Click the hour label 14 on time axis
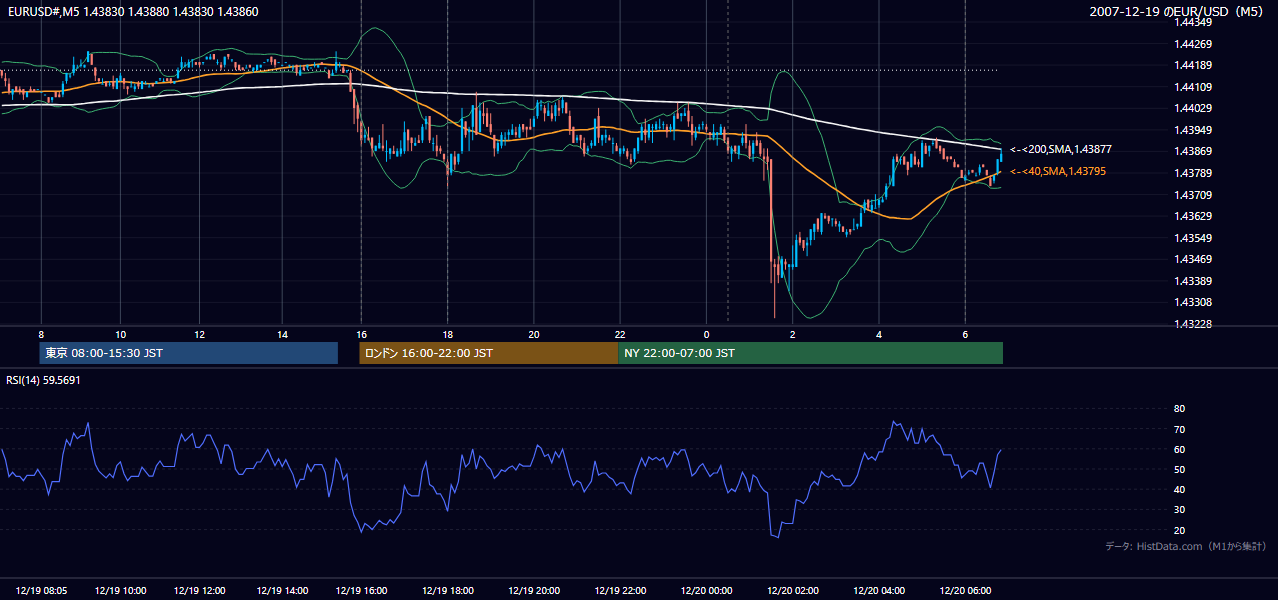The height and width of the screenshot is (600, 1278). [x=283, y=334]
